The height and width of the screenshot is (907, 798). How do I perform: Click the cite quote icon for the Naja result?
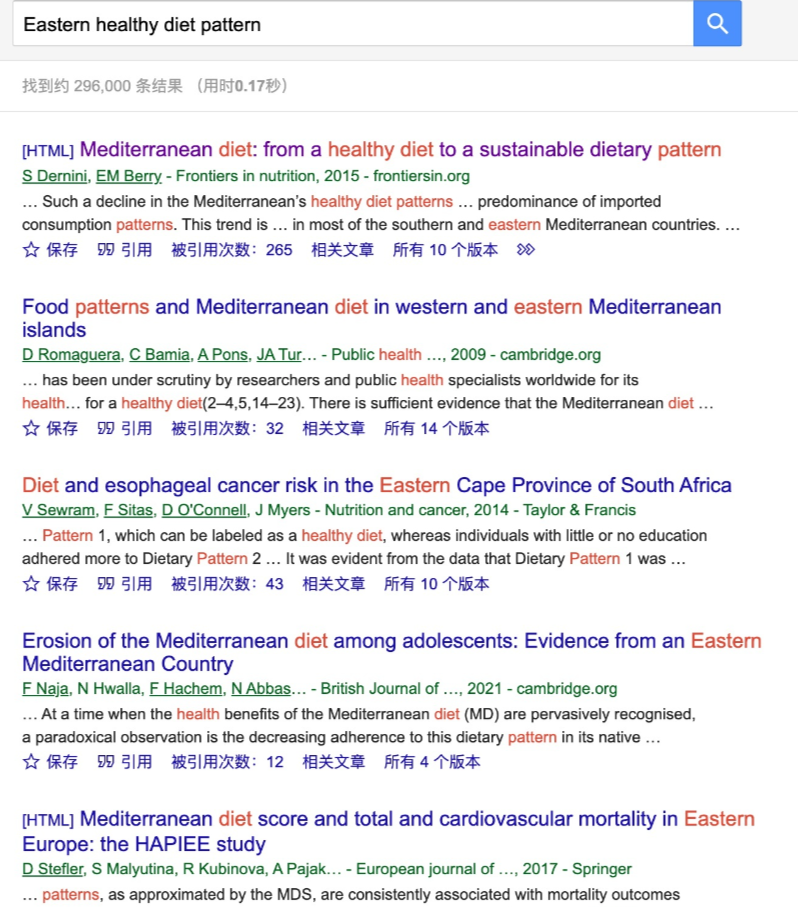point(105,762)
